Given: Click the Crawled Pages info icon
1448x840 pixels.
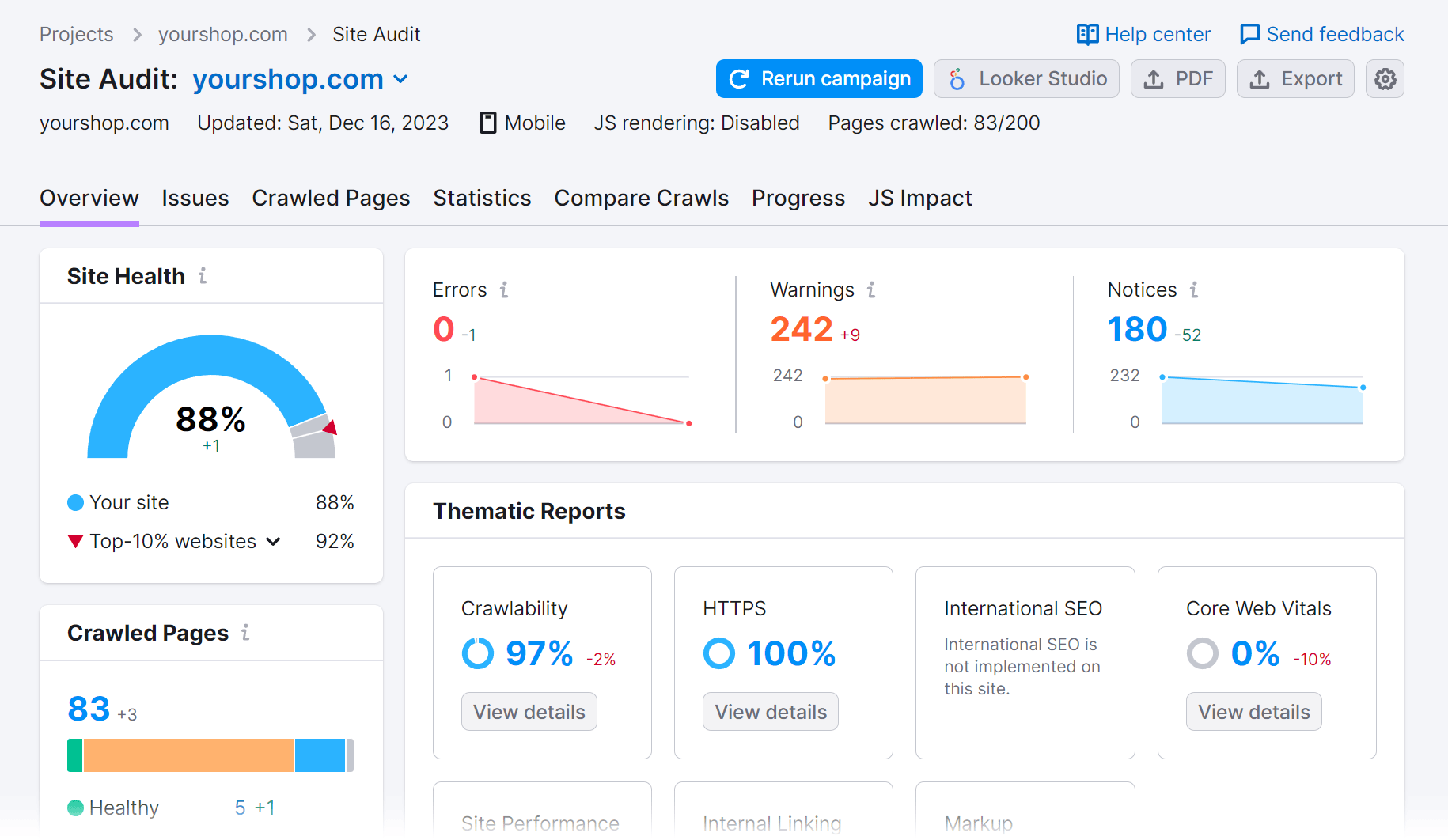Looking at the screenshot, I should tap(246, 633).
